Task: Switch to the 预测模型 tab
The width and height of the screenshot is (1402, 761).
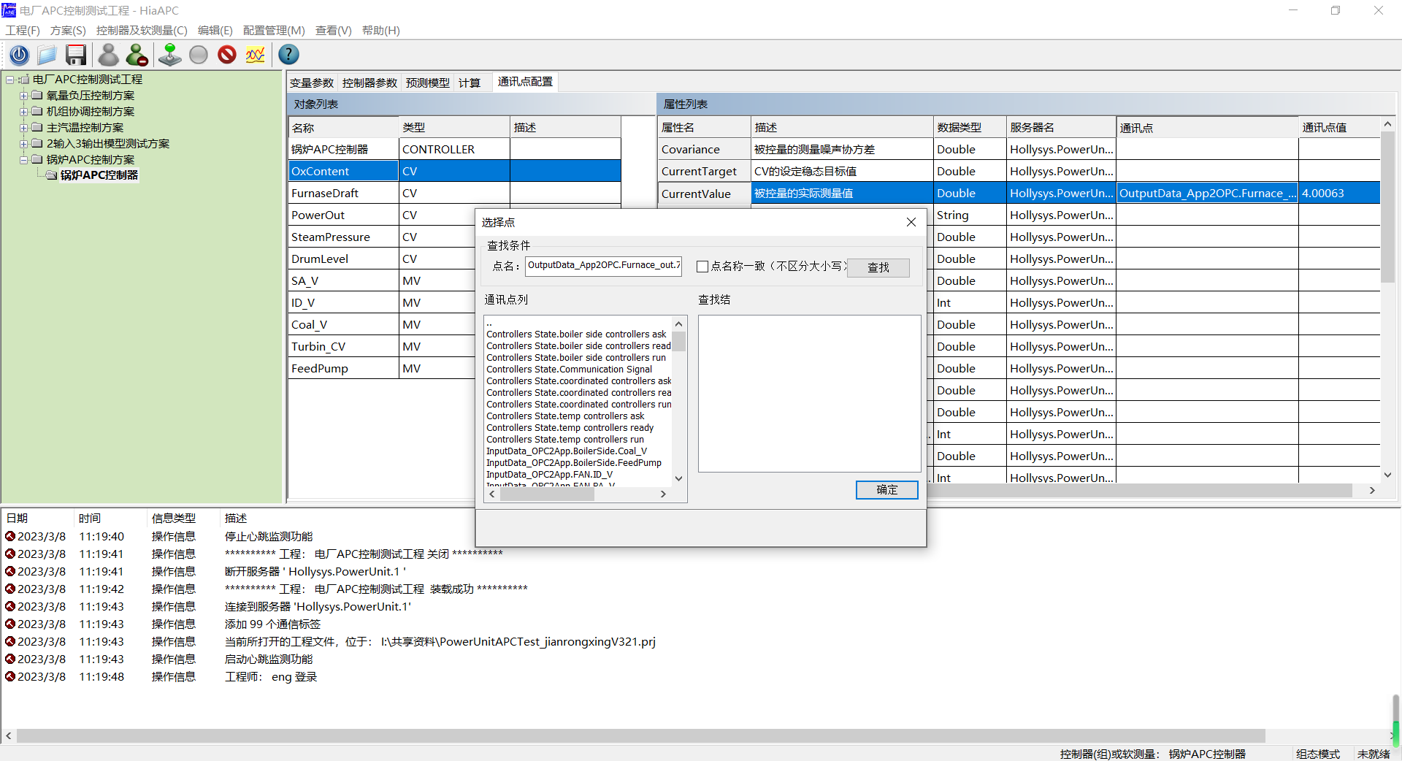Action: pos(427,83)
